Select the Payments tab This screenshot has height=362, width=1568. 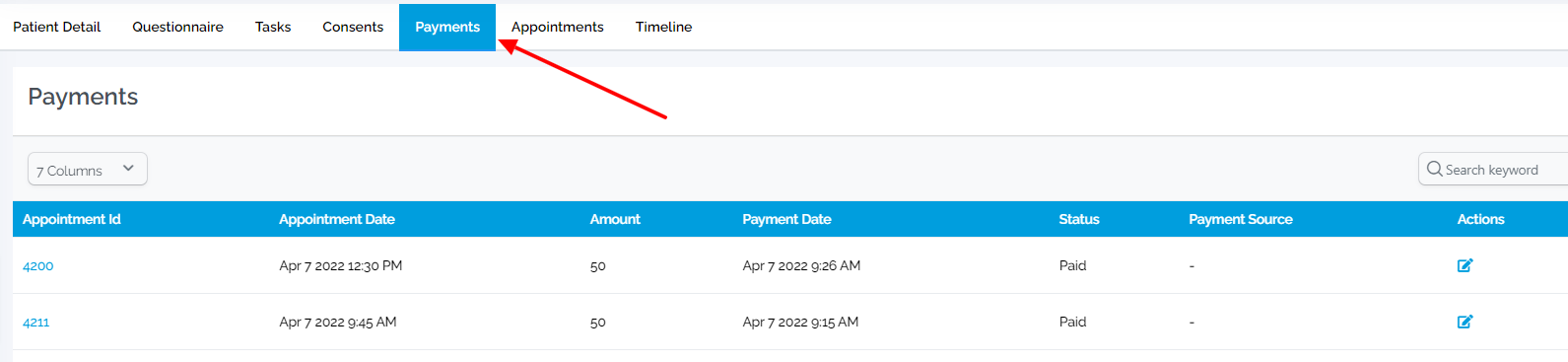(x=447, y=27)
